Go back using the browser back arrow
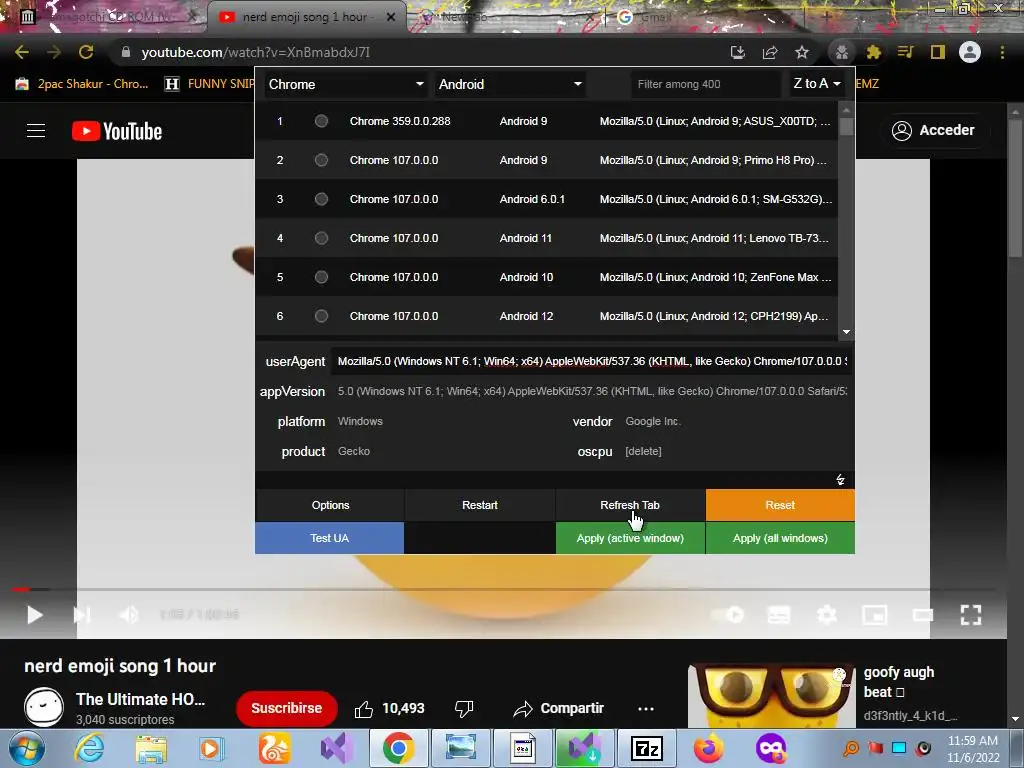The width and height of the screenshot is (1024, 768). pyautogui.click(x=22, y=52)
